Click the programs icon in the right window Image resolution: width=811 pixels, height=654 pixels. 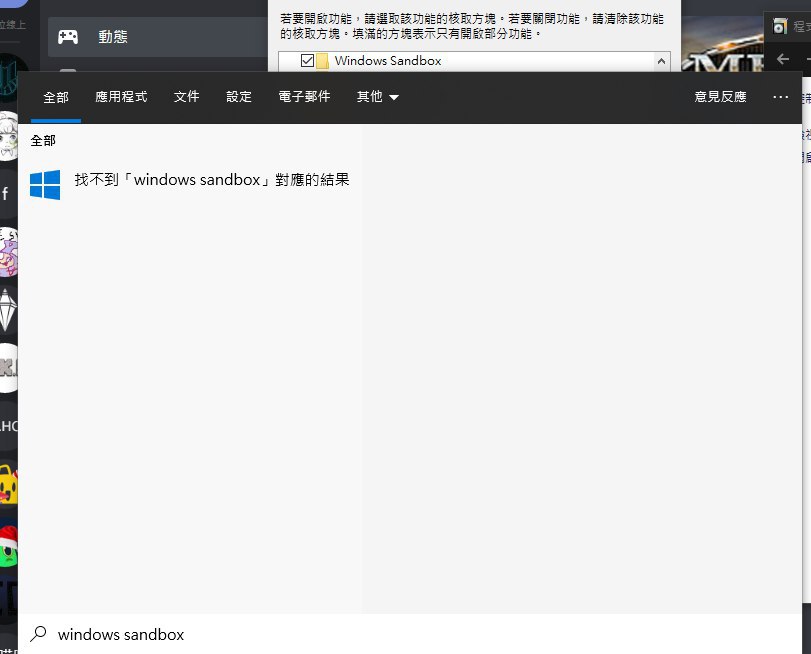point(779,26)
